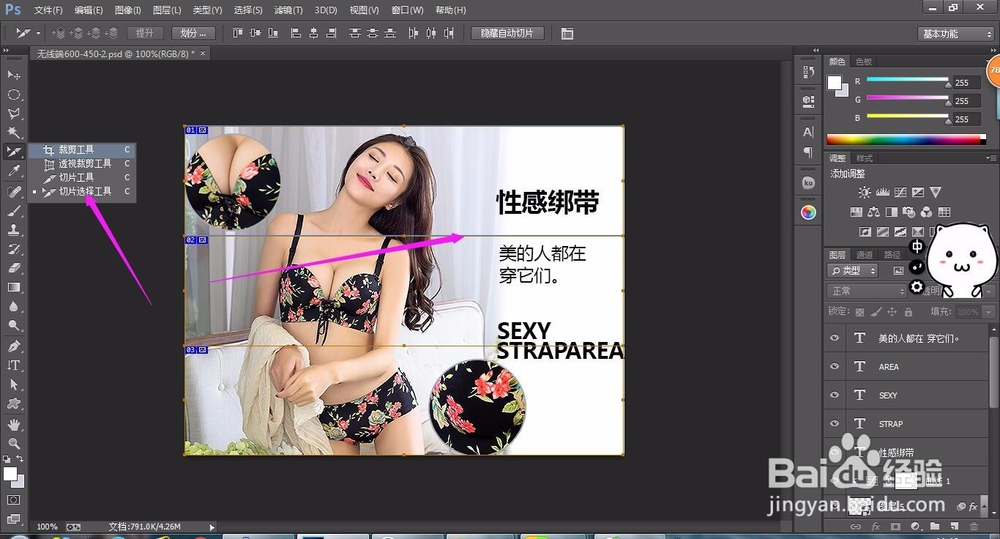The image size is (1000, 539).
Task: Select the Pen tool
Action: point(13,346)
